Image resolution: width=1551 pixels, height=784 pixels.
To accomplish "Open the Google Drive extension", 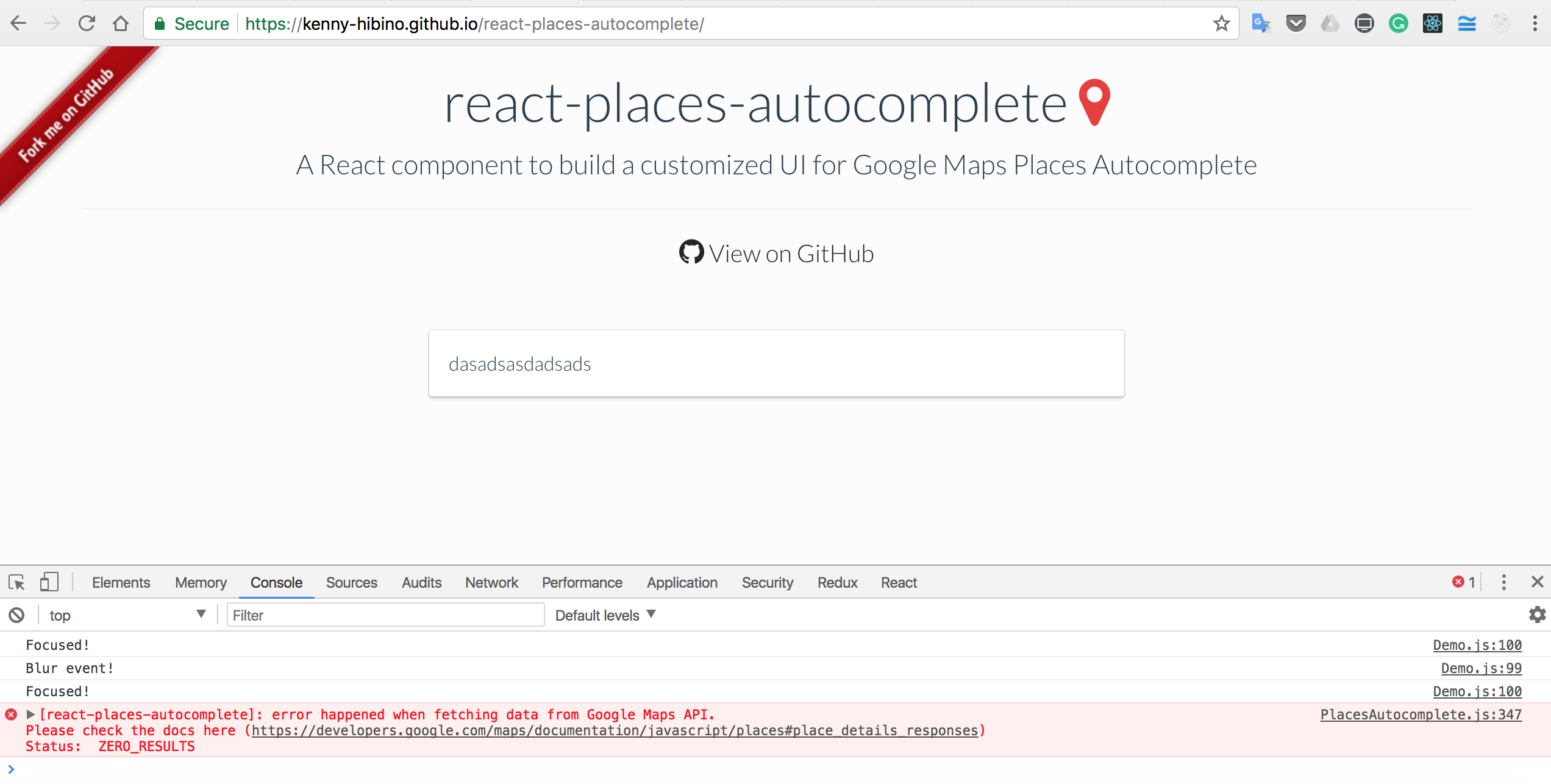I will coord(1330,23).
